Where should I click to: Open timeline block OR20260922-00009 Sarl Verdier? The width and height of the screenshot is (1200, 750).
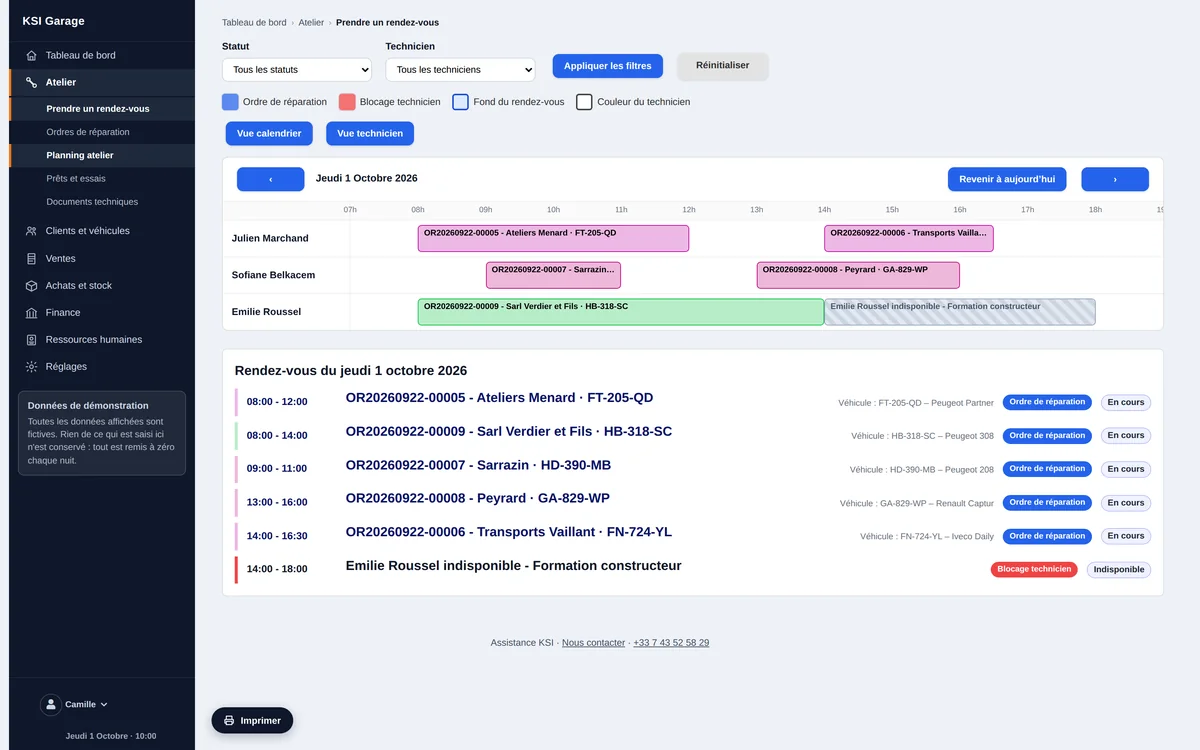coord(621,312)
